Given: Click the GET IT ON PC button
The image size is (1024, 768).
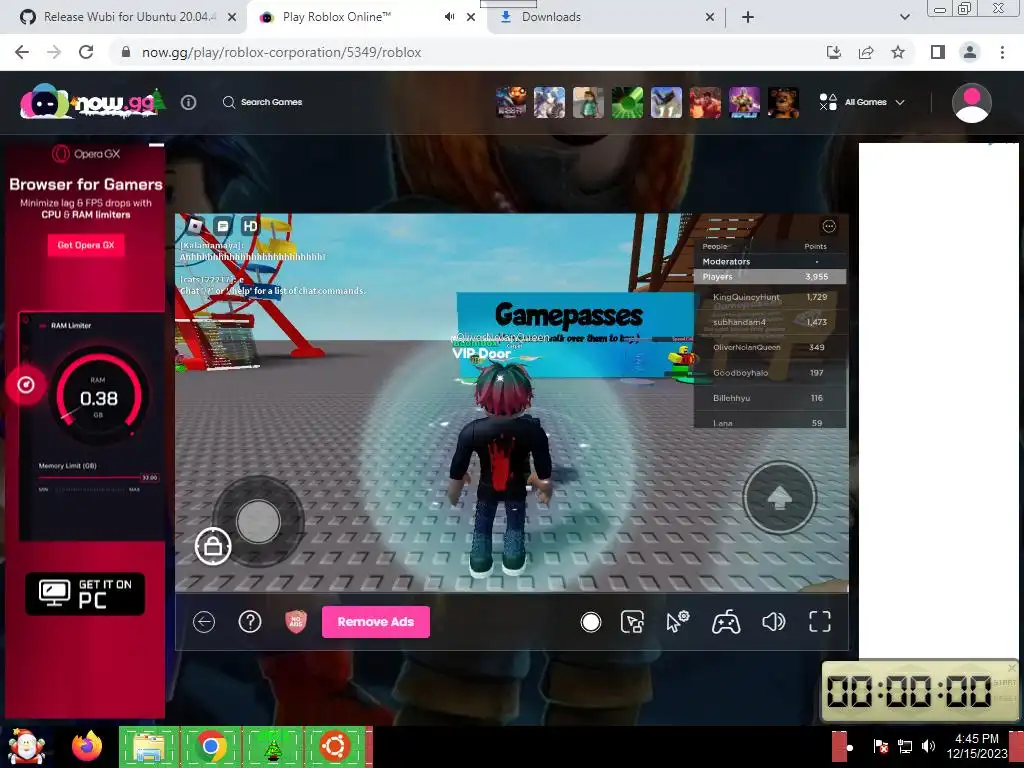Looking at the screenshot, I should (x=85, y=594).
